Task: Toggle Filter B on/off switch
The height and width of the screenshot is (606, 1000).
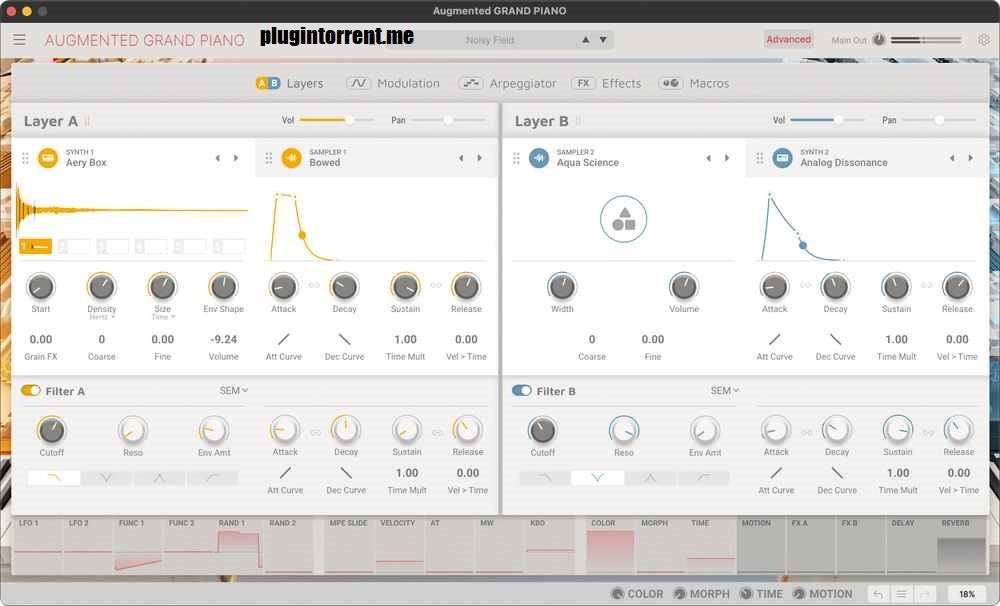Action: (522, 390)
